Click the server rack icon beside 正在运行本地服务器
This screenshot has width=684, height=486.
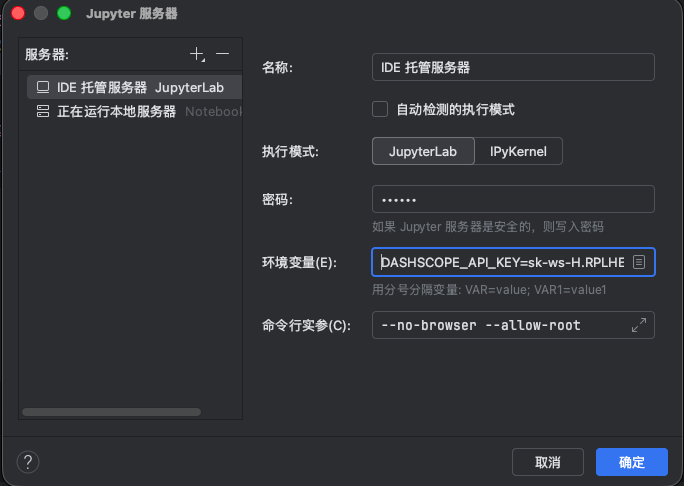click(43, 111)
